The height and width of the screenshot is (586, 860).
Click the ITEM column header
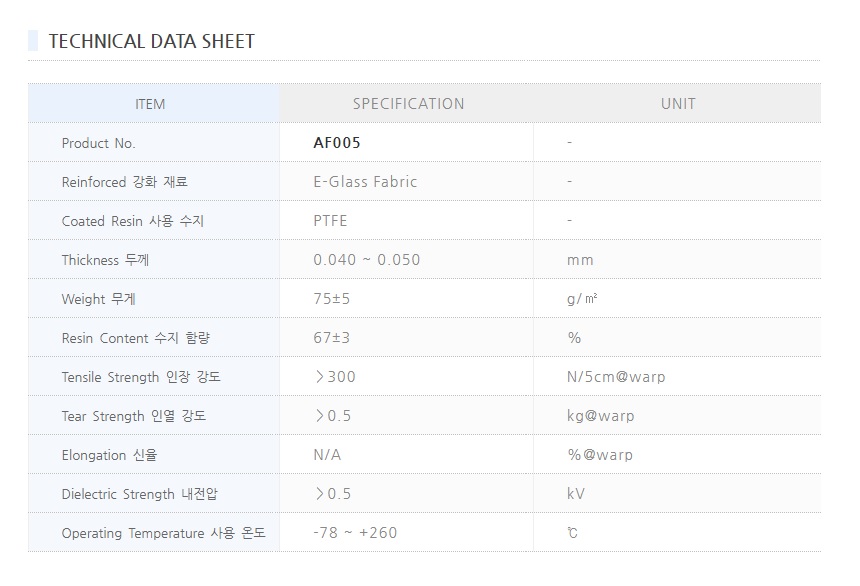click(150, 104)
